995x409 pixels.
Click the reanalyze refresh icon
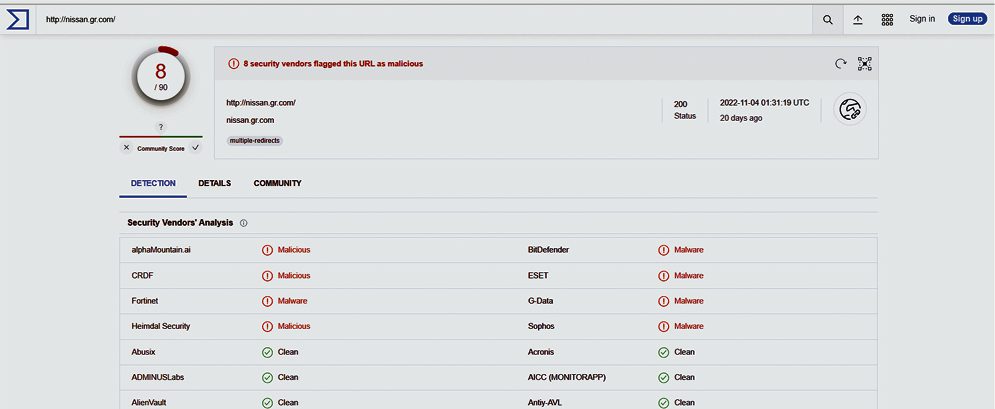click(840, 63)
